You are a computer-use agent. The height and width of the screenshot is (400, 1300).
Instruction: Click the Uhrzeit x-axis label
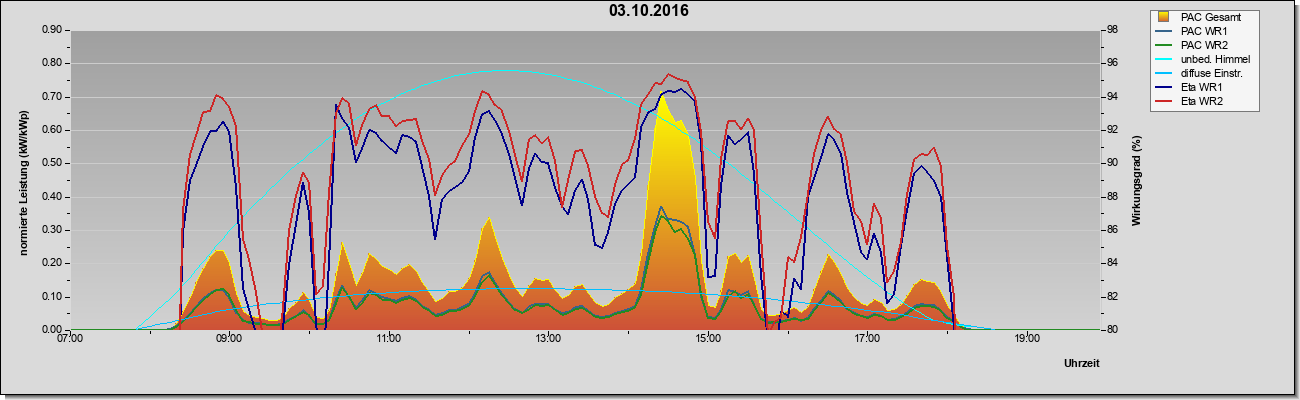point(1082,364)
